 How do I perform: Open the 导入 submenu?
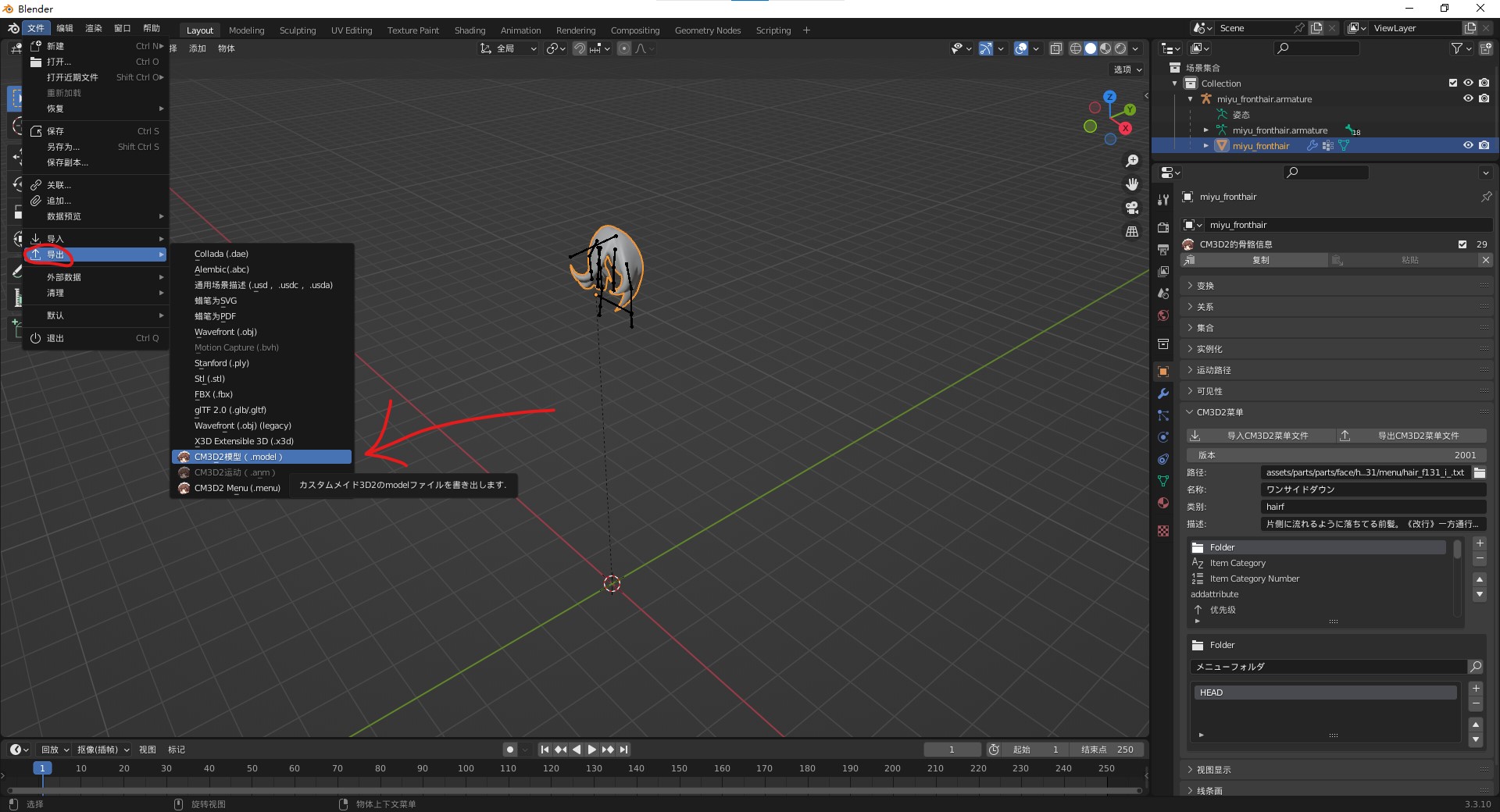pos(95,239)
